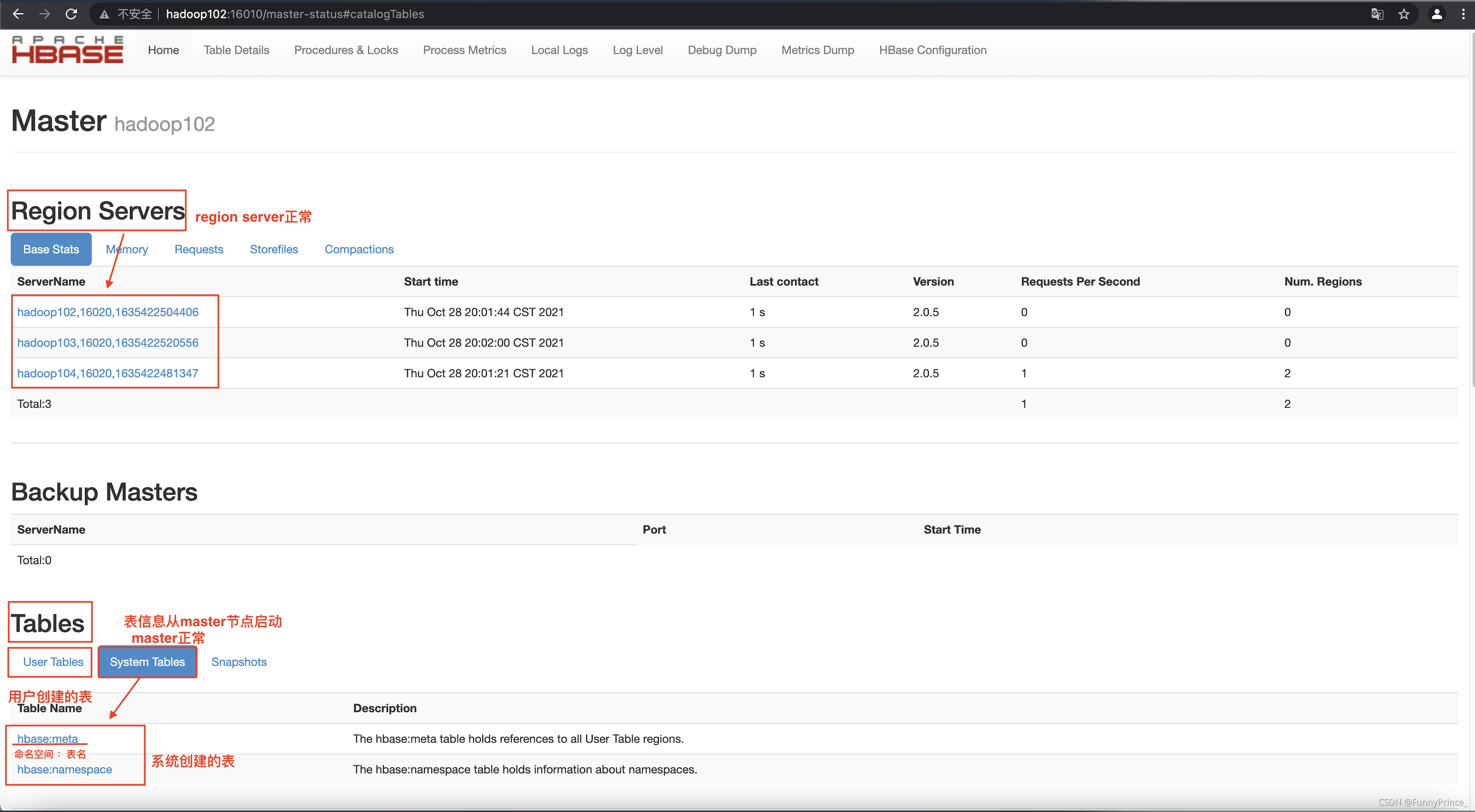Switch to the Memory tab

click(126, 250)
